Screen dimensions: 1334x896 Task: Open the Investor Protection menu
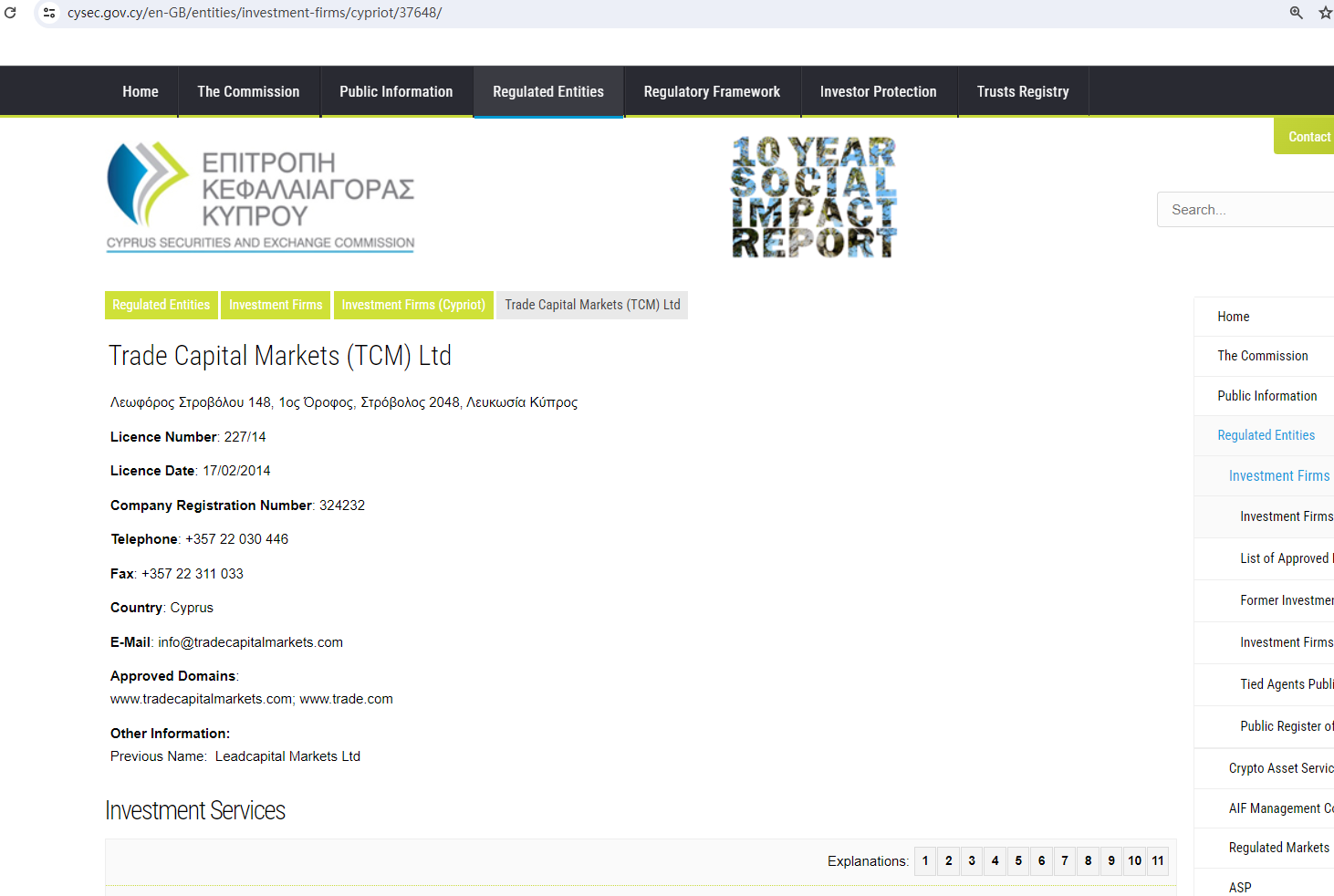pos(878,92)
